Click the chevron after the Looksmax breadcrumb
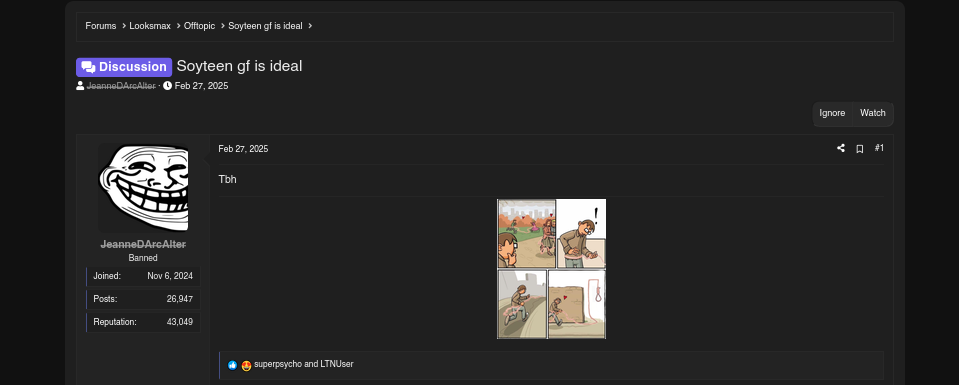 (x=178, y=26)
